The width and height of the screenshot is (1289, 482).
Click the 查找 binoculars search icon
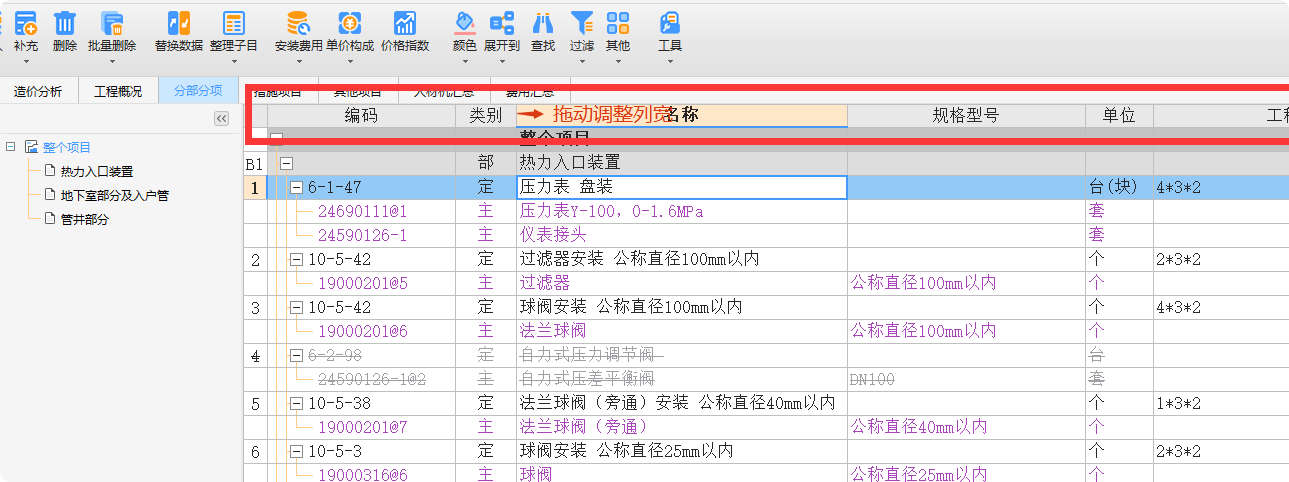pos(543,22)
